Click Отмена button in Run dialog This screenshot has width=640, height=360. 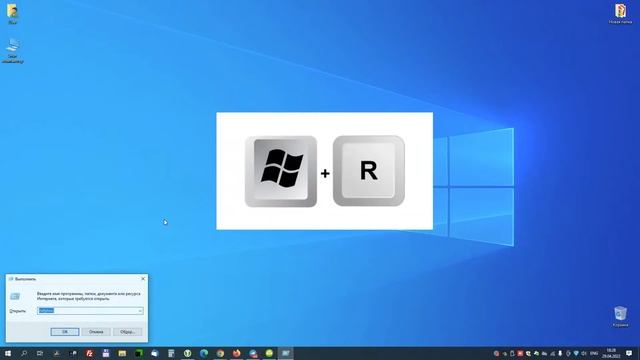click(96, 332)
